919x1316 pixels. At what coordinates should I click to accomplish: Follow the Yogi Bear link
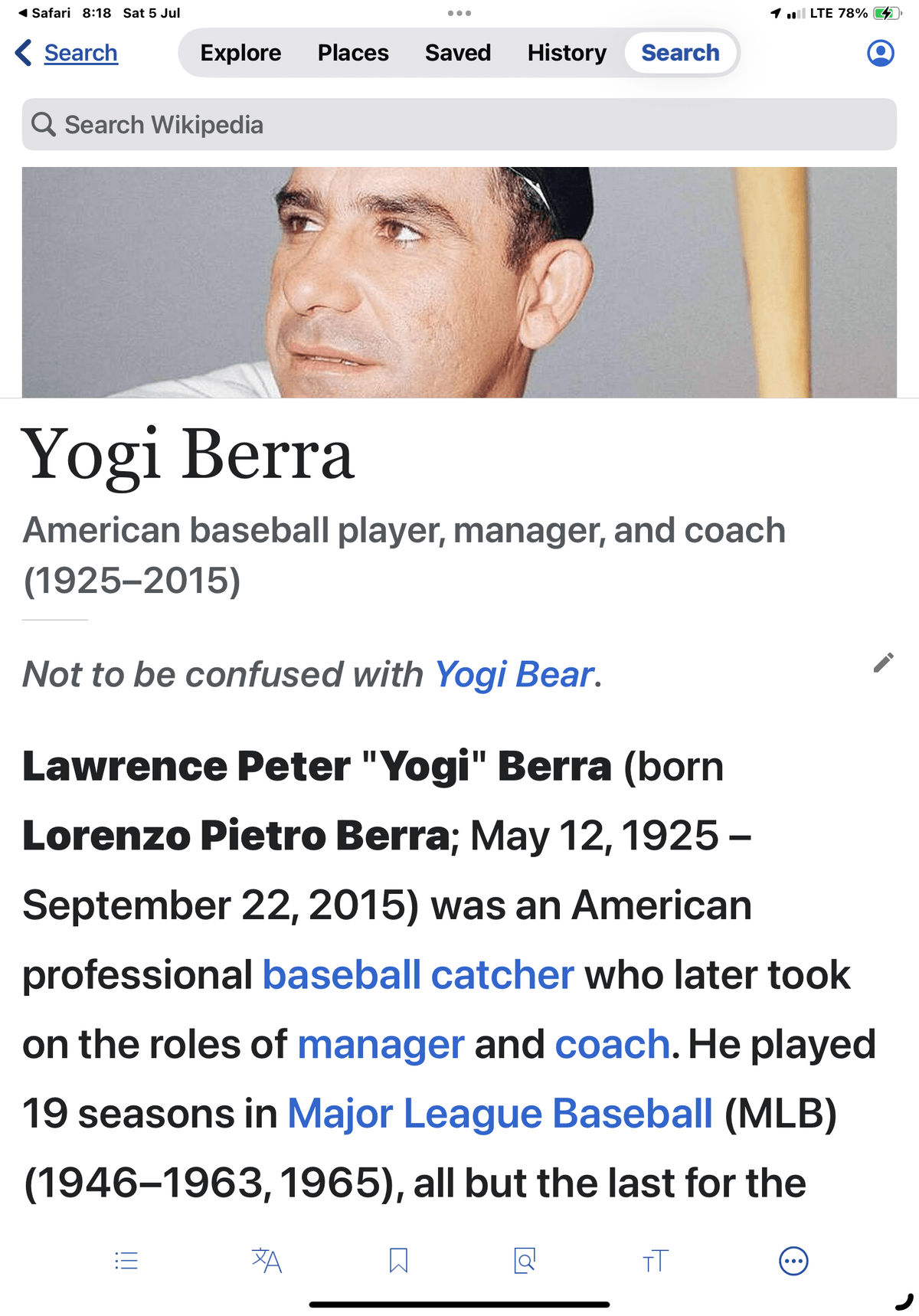click(514, 675)
